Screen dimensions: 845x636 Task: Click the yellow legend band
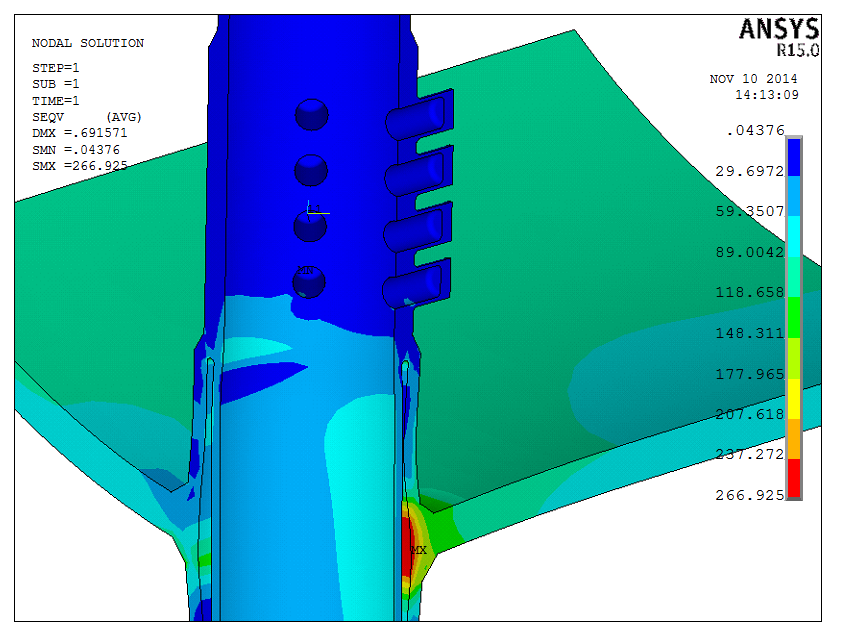coord(794,399)
